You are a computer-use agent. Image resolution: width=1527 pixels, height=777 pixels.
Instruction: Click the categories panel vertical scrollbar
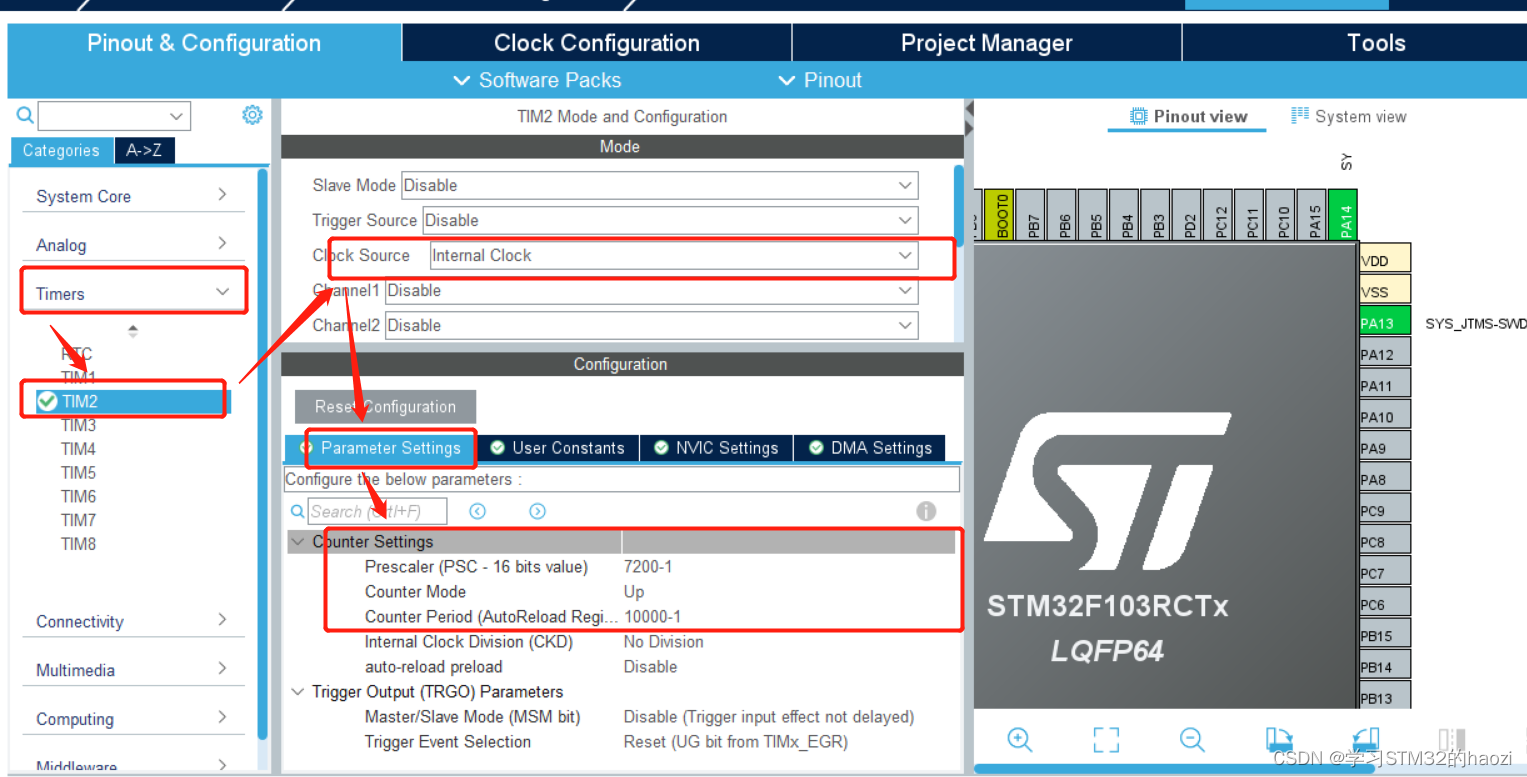(262, 455)
